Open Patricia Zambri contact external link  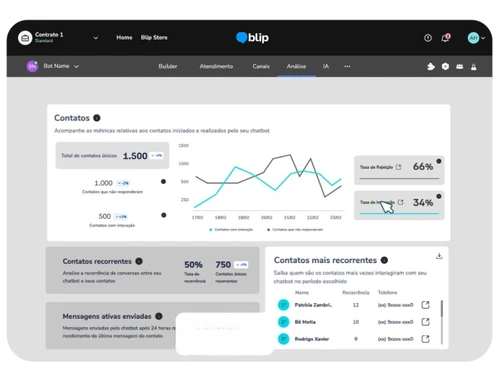tap(426, 305)
